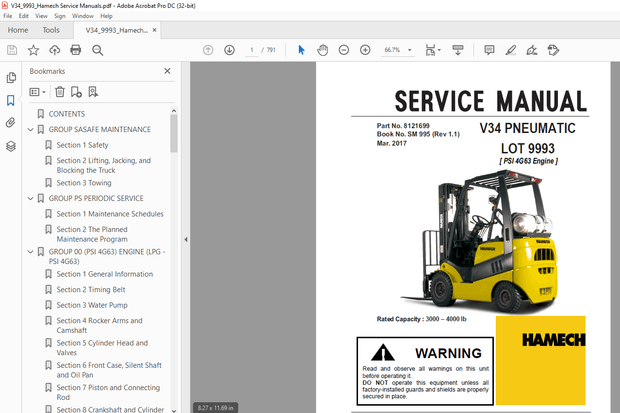
Task: Collapse GROUP SASAFE MAINTENANCE bookmark group
Action: pos(30,129)
